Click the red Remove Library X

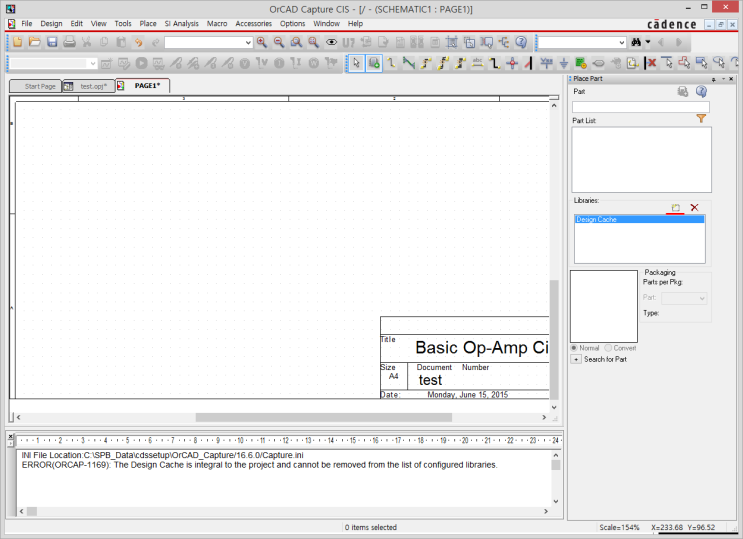(x=694, y=208)
